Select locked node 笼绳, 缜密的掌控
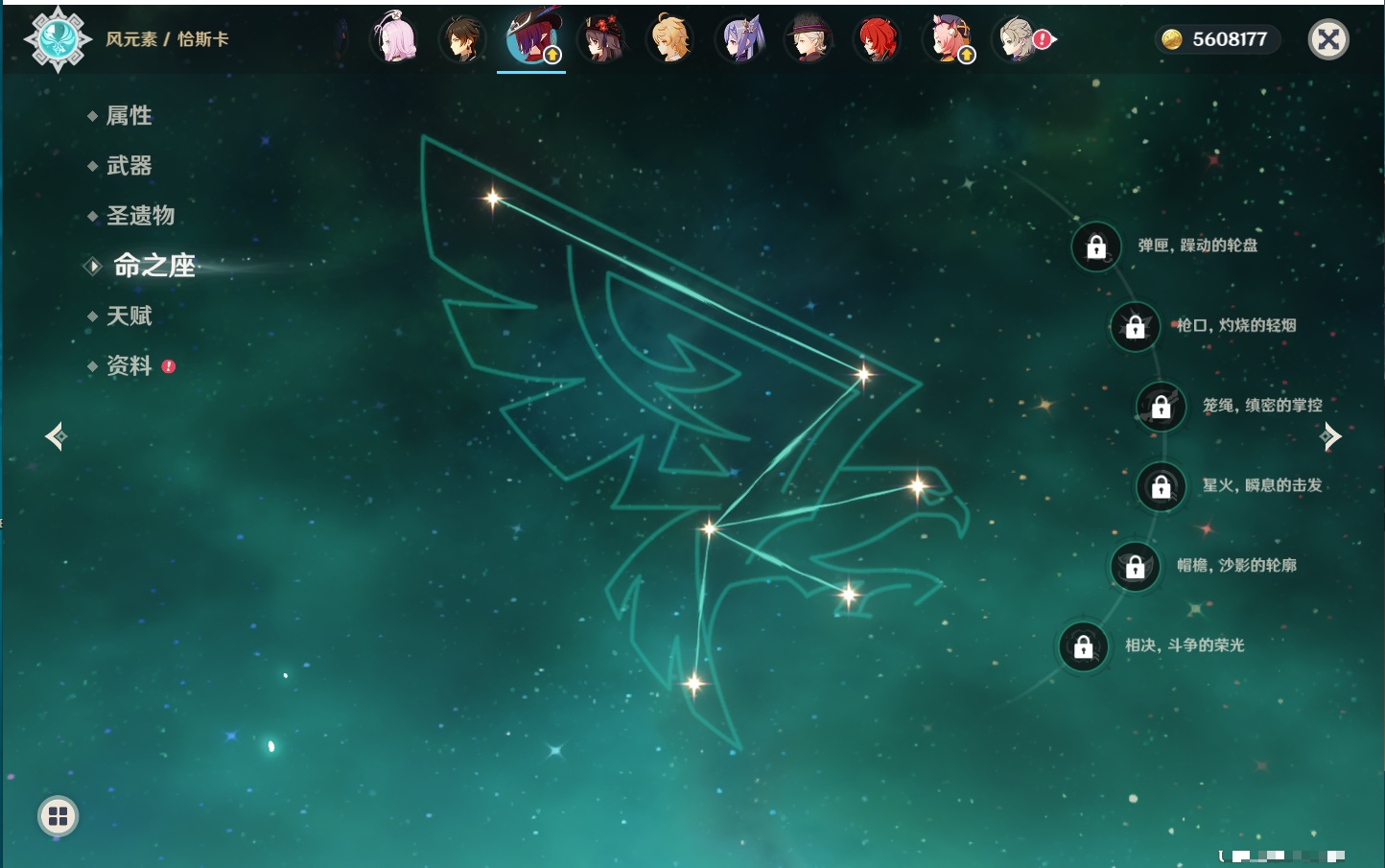1385x868 pixels. pos(1161,407)
